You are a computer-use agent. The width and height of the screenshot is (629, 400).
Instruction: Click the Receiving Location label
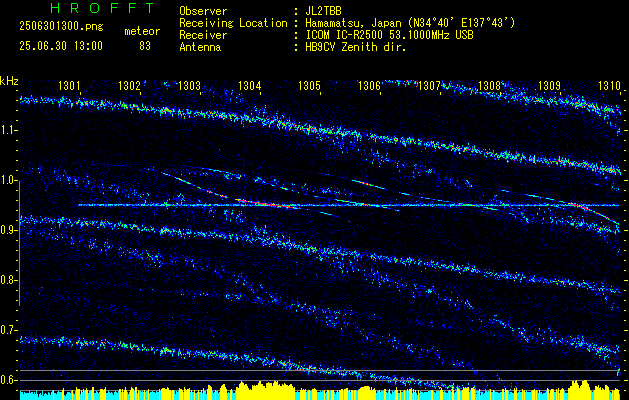[233, 23]
